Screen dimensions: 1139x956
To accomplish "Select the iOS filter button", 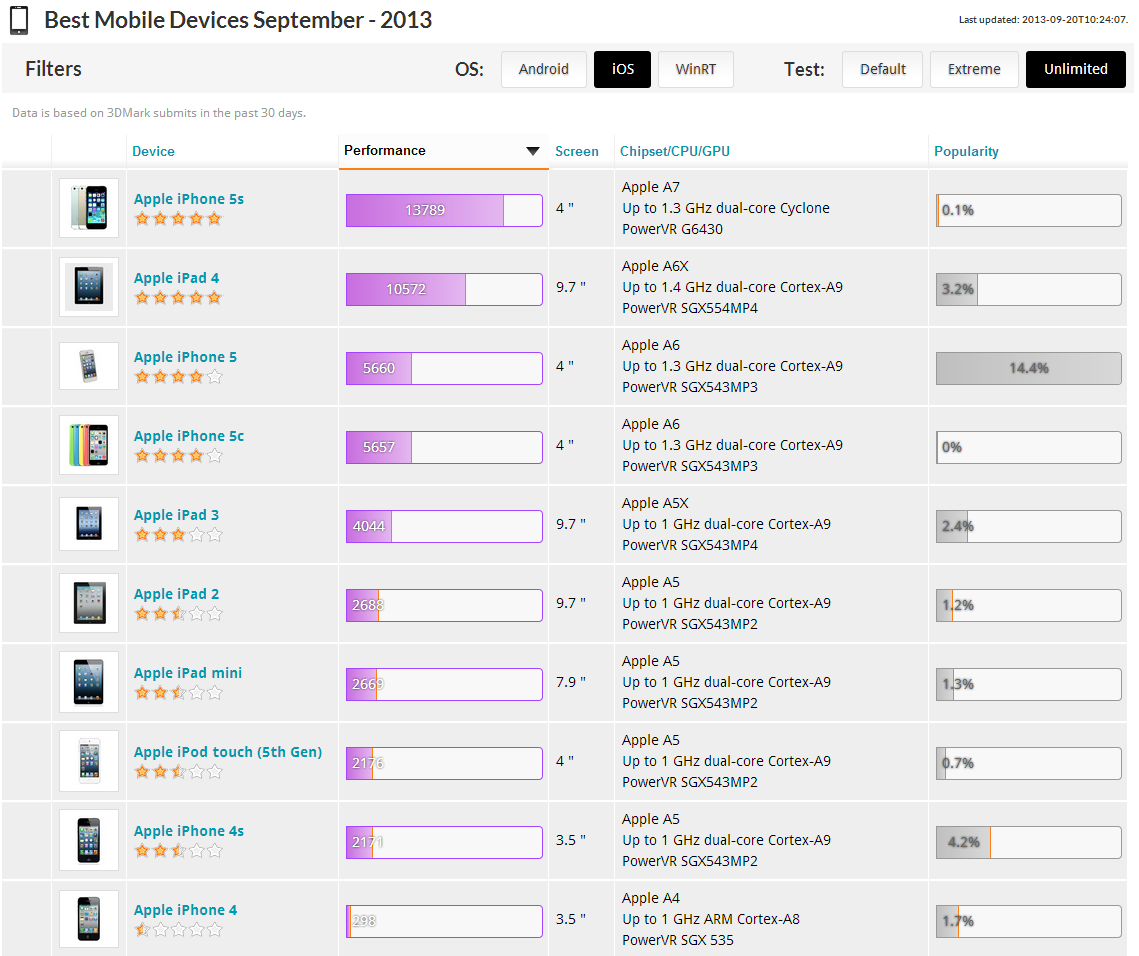I will 623,70.
